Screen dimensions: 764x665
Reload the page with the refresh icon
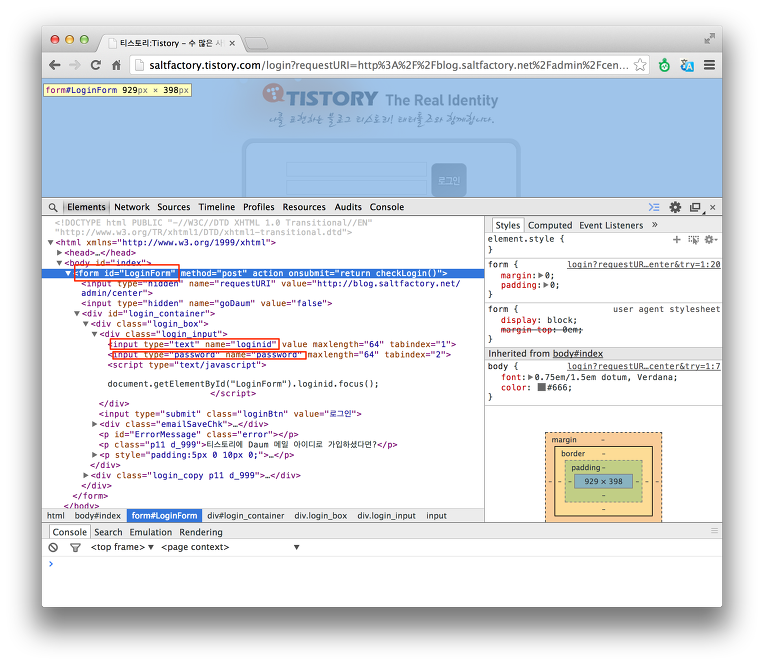[96, 65]
